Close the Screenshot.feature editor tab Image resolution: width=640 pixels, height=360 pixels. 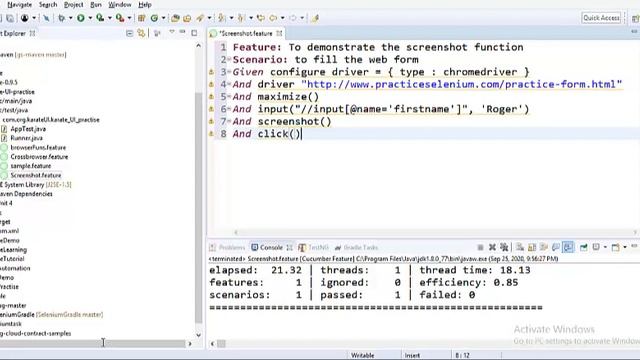tap(279, 33)
